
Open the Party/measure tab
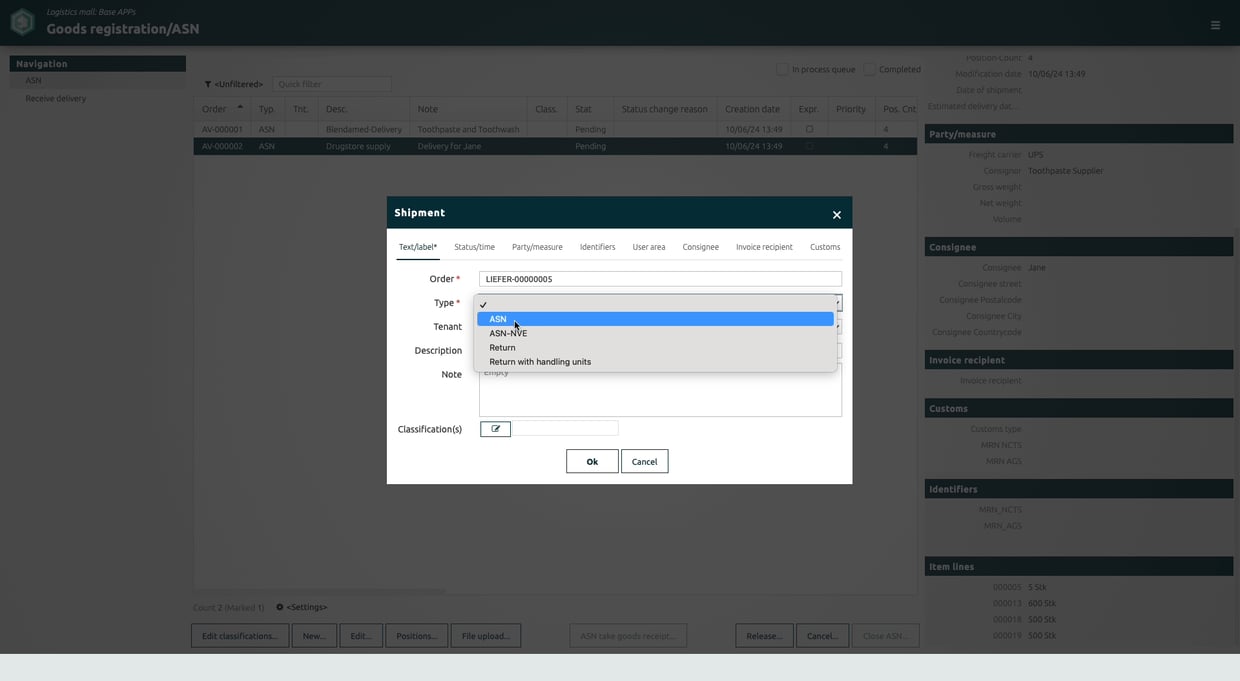coord(537,247)
